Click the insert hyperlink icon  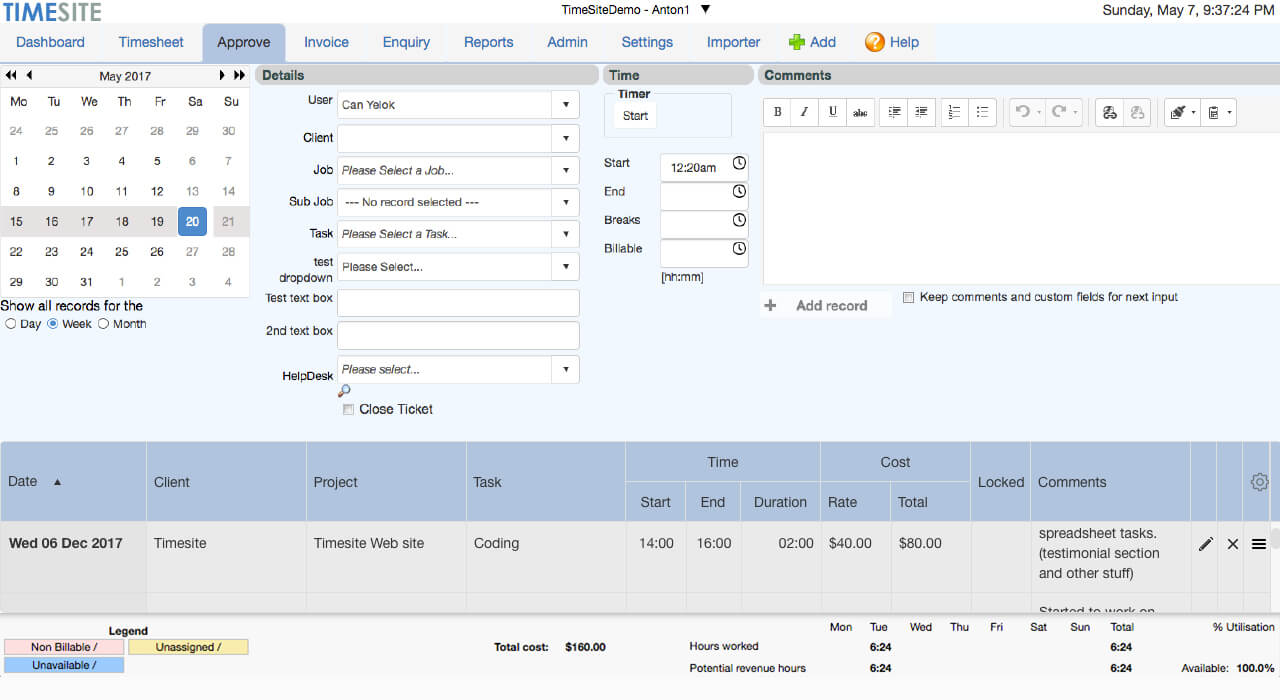coord(1109,113)
